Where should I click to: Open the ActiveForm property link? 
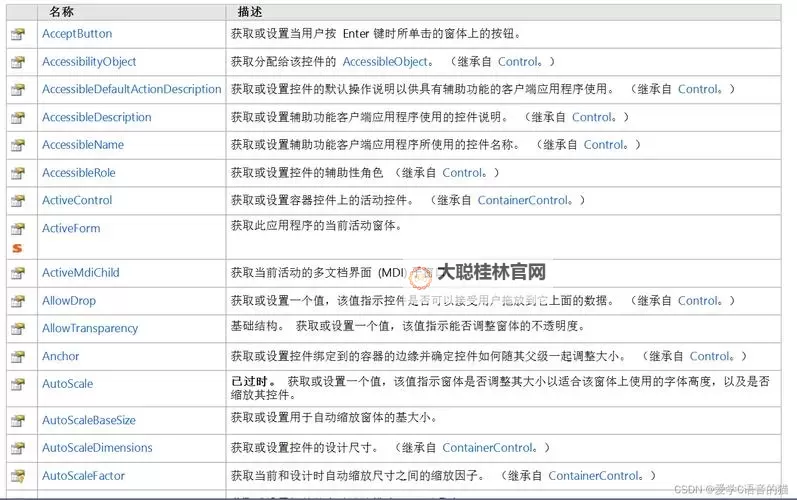(71, 228)
